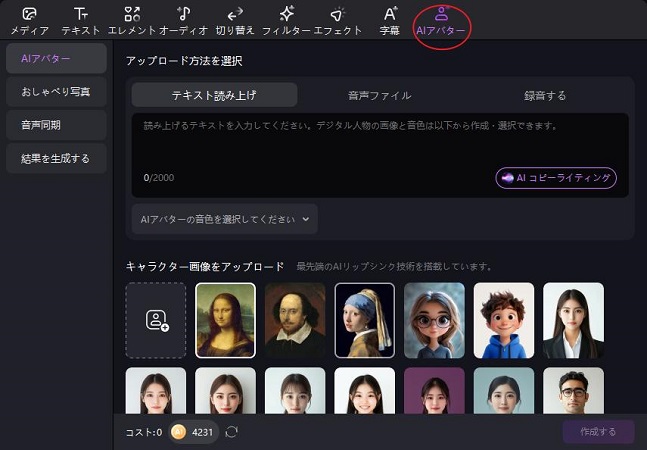Switch to the 録音する tab
Screen dimensions: 647x450
coord(545,95)
